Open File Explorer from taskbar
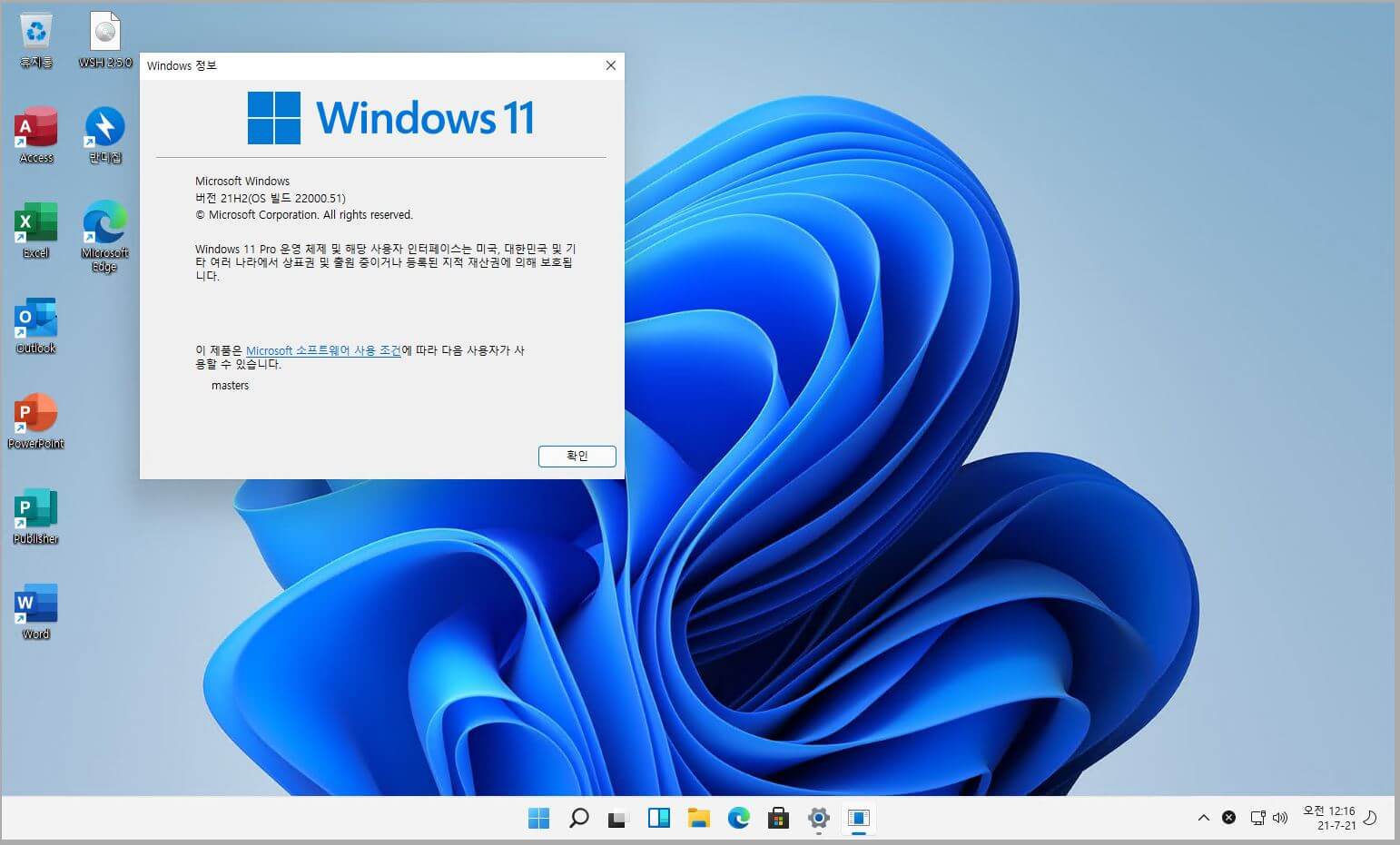This screenshot has width=1400, height=845. click(x=698, y=818)
